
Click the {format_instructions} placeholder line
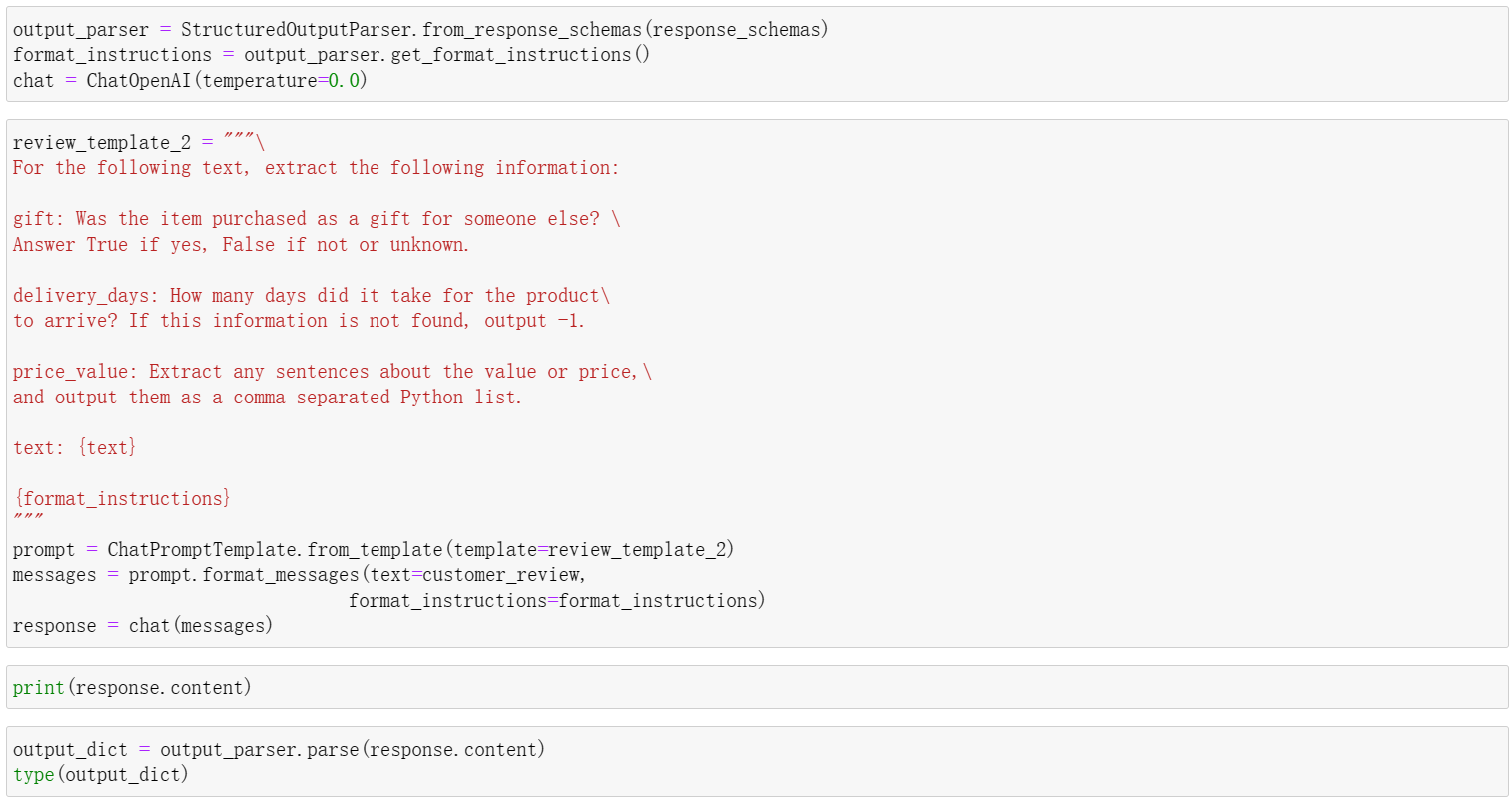point(122,499)
